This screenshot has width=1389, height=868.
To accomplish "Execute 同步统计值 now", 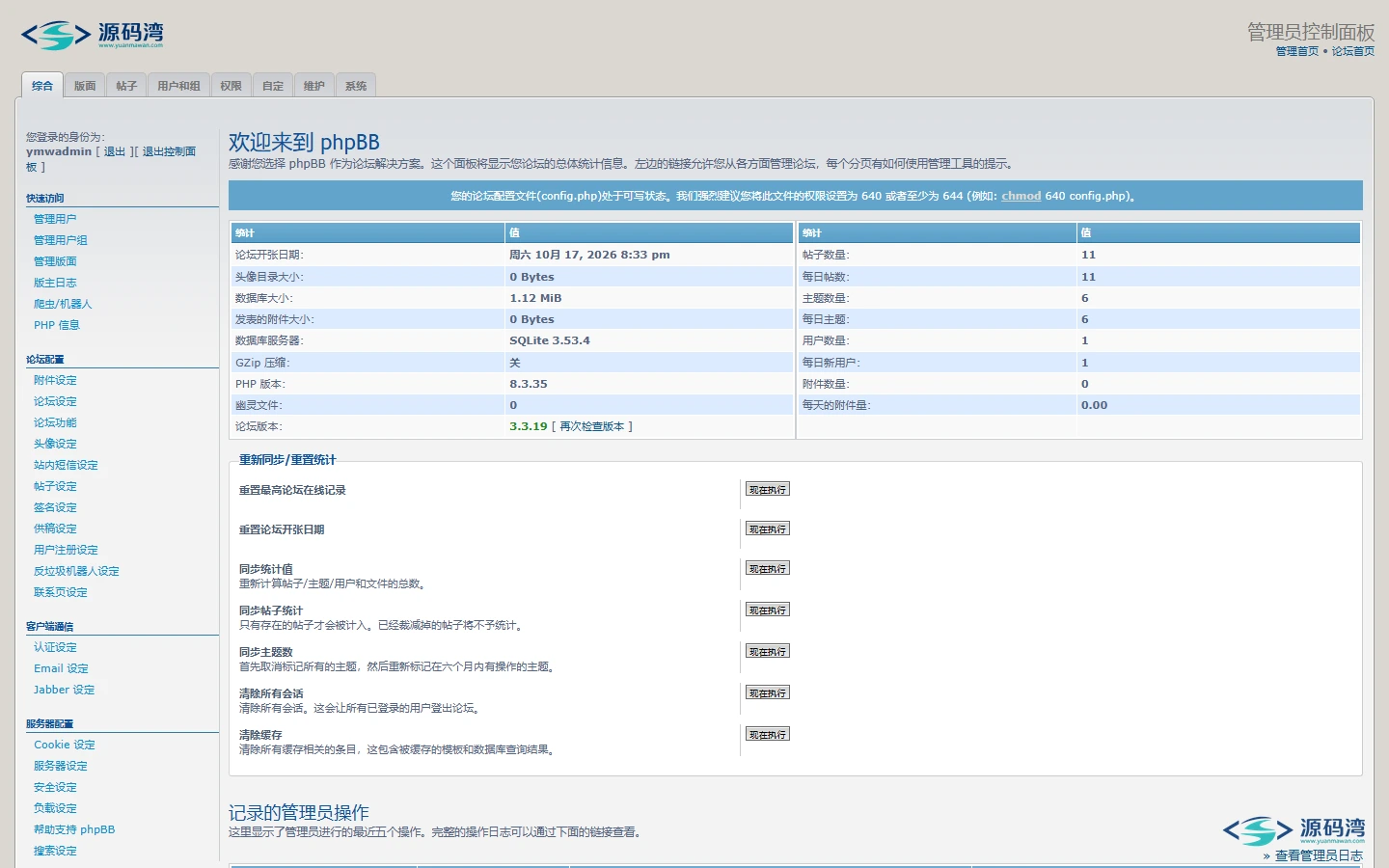I will (768, 569).
